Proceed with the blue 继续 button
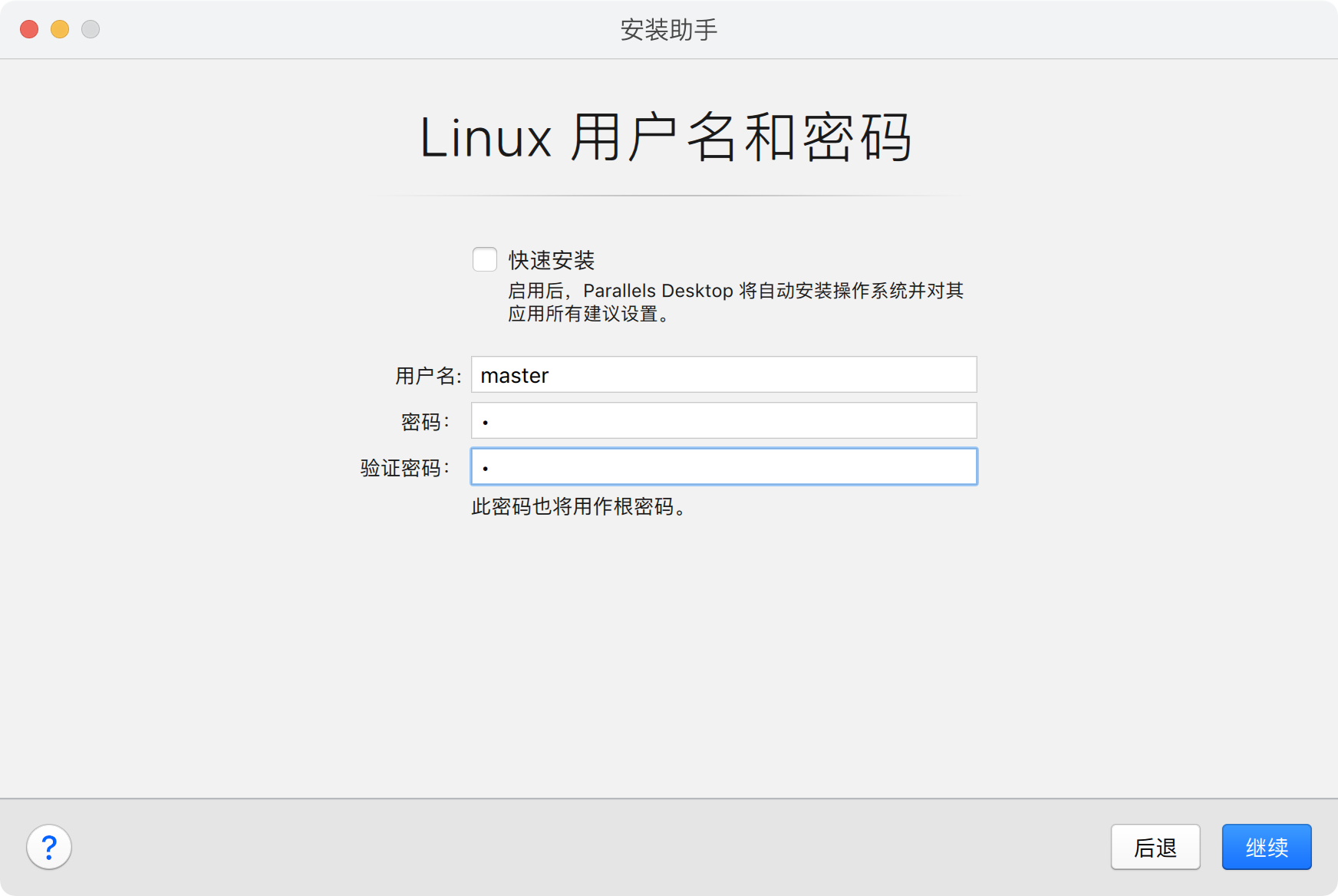The image size is (1338, 896). click(x=1267, y=847)
